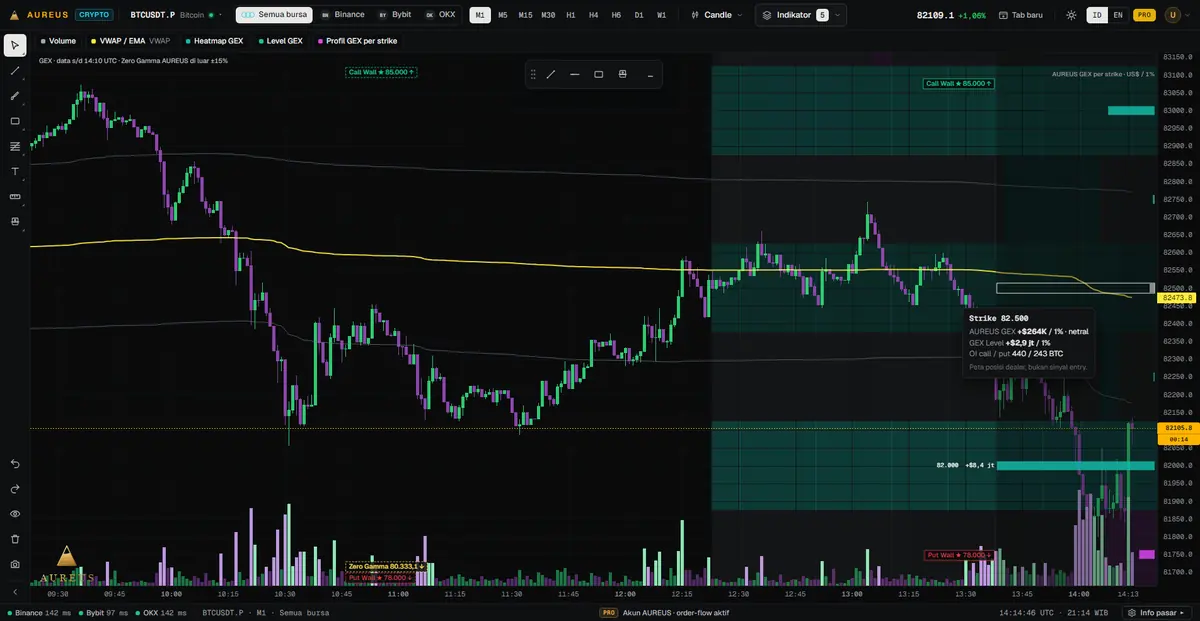The height and width of the screenshot is (621, 1200).
Task: Expand Info pasar panel
Action: tap(1157, 612)
